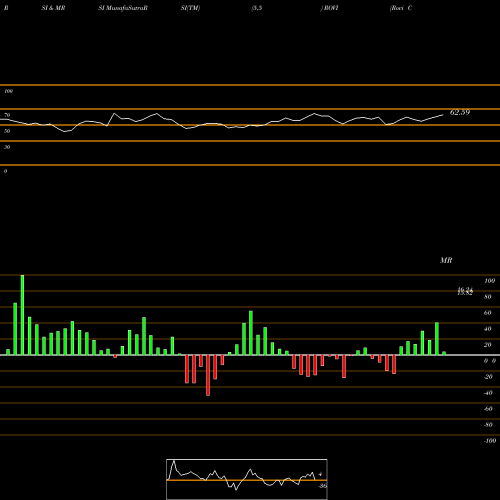The width and height of the screenshot is (500, 500).
Task: Click the 100 label on the RSI axis
Action: (x=8, y=91)
